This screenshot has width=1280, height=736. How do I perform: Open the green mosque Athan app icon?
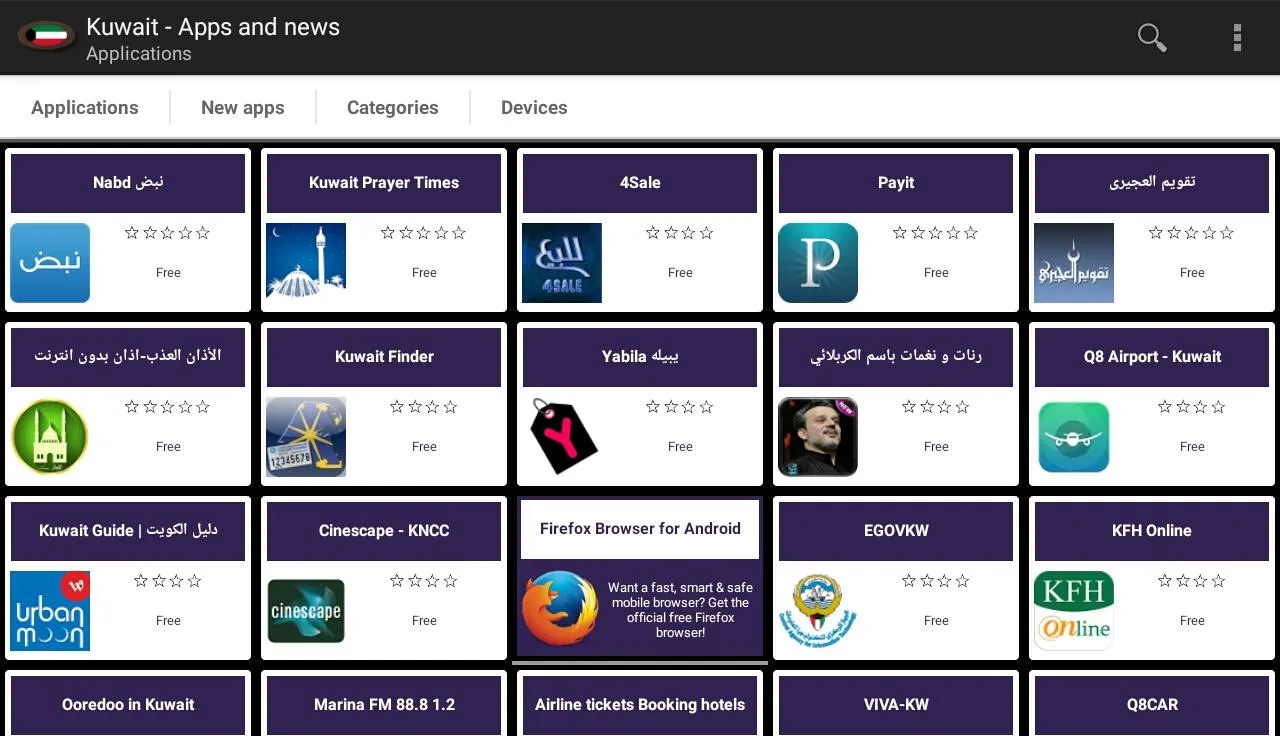pyautogui.click(x=50, y=437)
